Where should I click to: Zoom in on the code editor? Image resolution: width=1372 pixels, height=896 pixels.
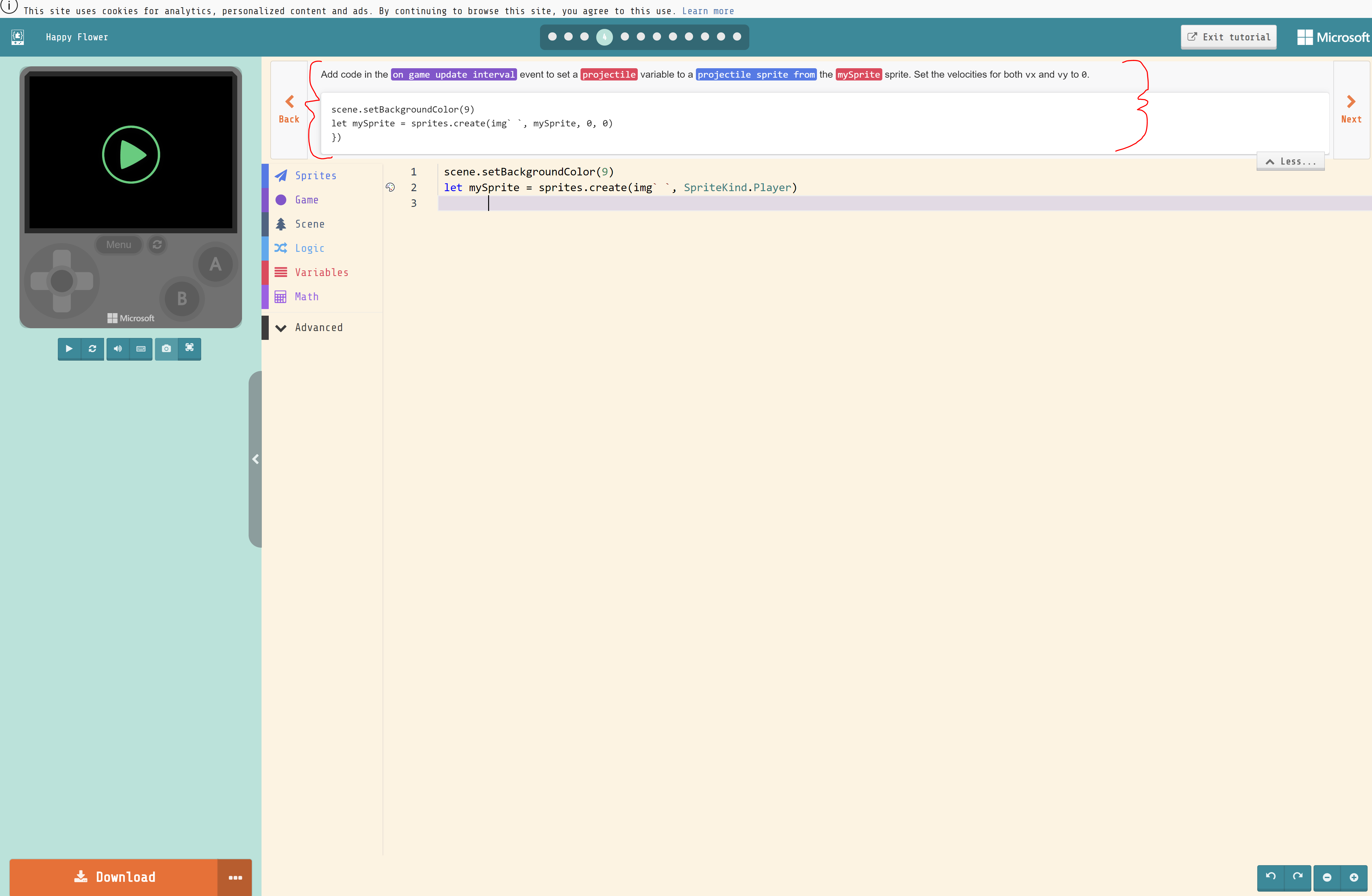coord(1355,877)
